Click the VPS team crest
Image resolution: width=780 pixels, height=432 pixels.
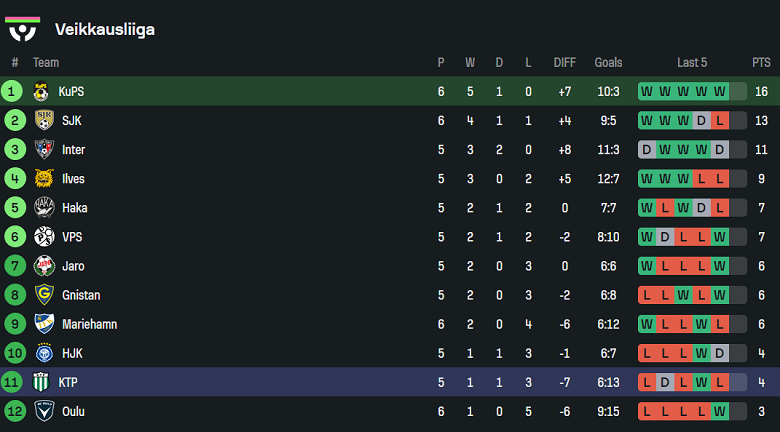pos(43,237)
